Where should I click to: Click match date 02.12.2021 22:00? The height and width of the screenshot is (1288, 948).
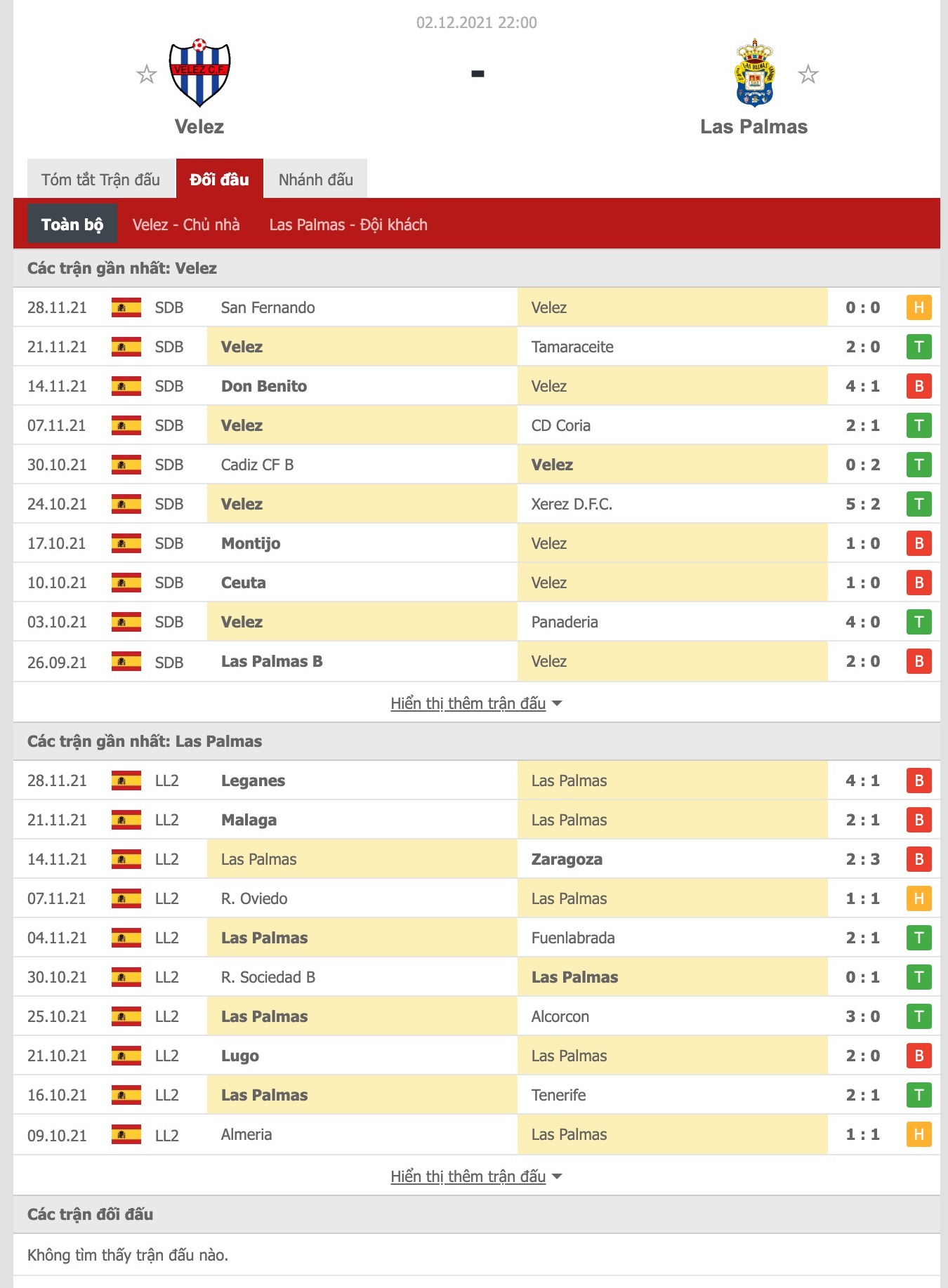pyautogui.click(x=476, y=22)
